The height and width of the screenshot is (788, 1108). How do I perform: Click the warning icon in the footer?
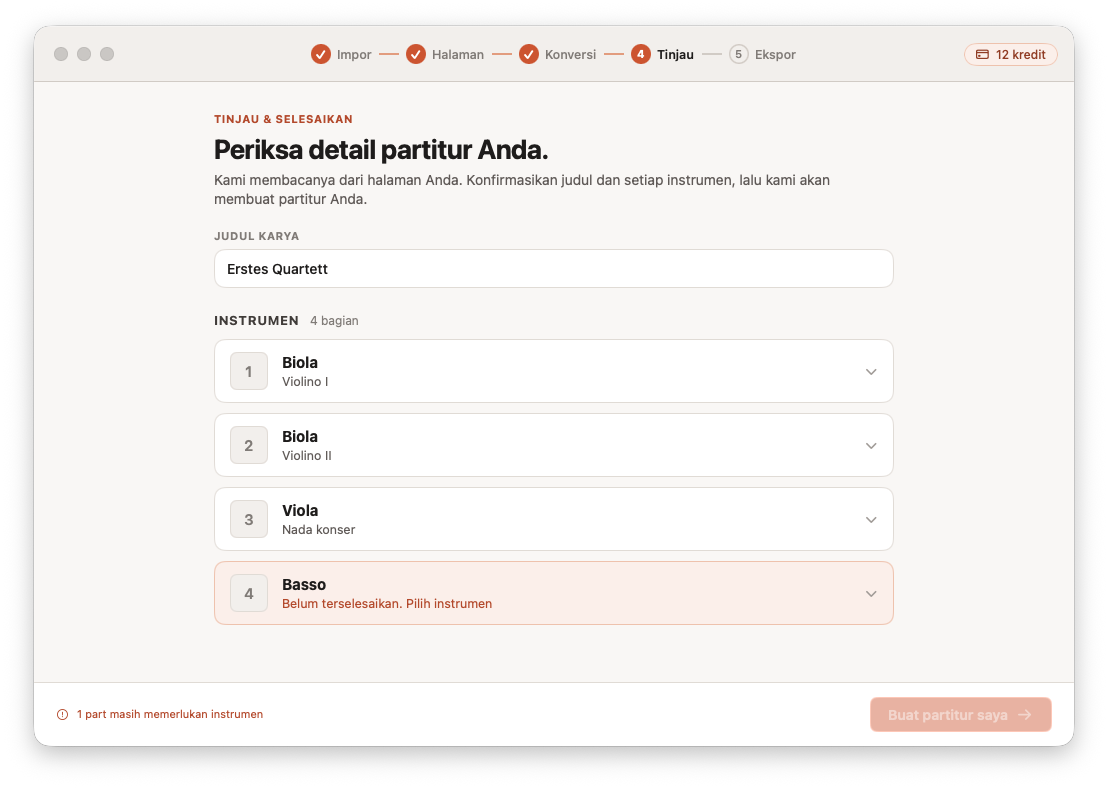(x=62, y=715)
